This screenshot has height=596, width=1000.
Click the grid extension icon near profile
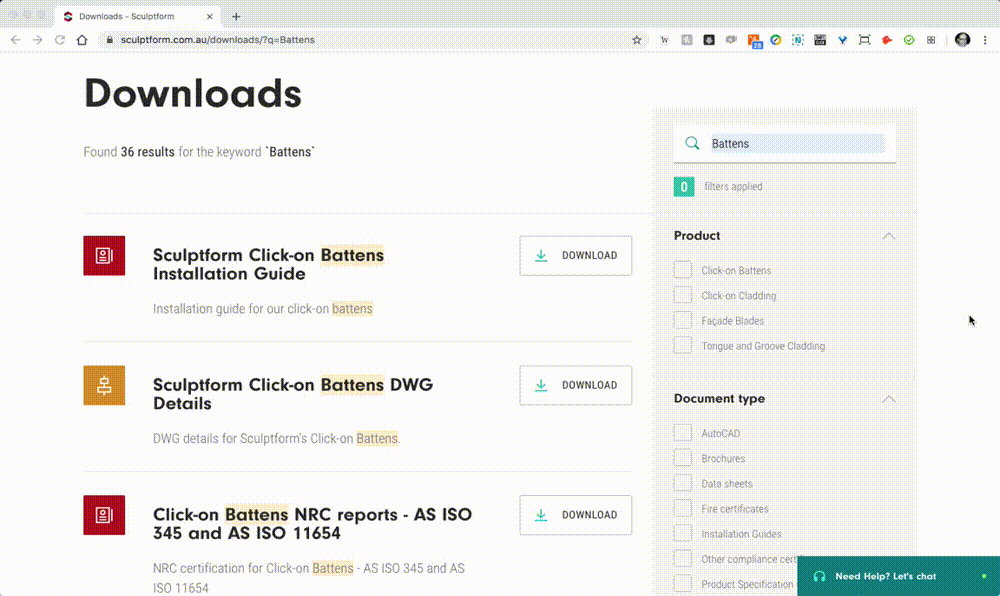[x=931, y=40]
